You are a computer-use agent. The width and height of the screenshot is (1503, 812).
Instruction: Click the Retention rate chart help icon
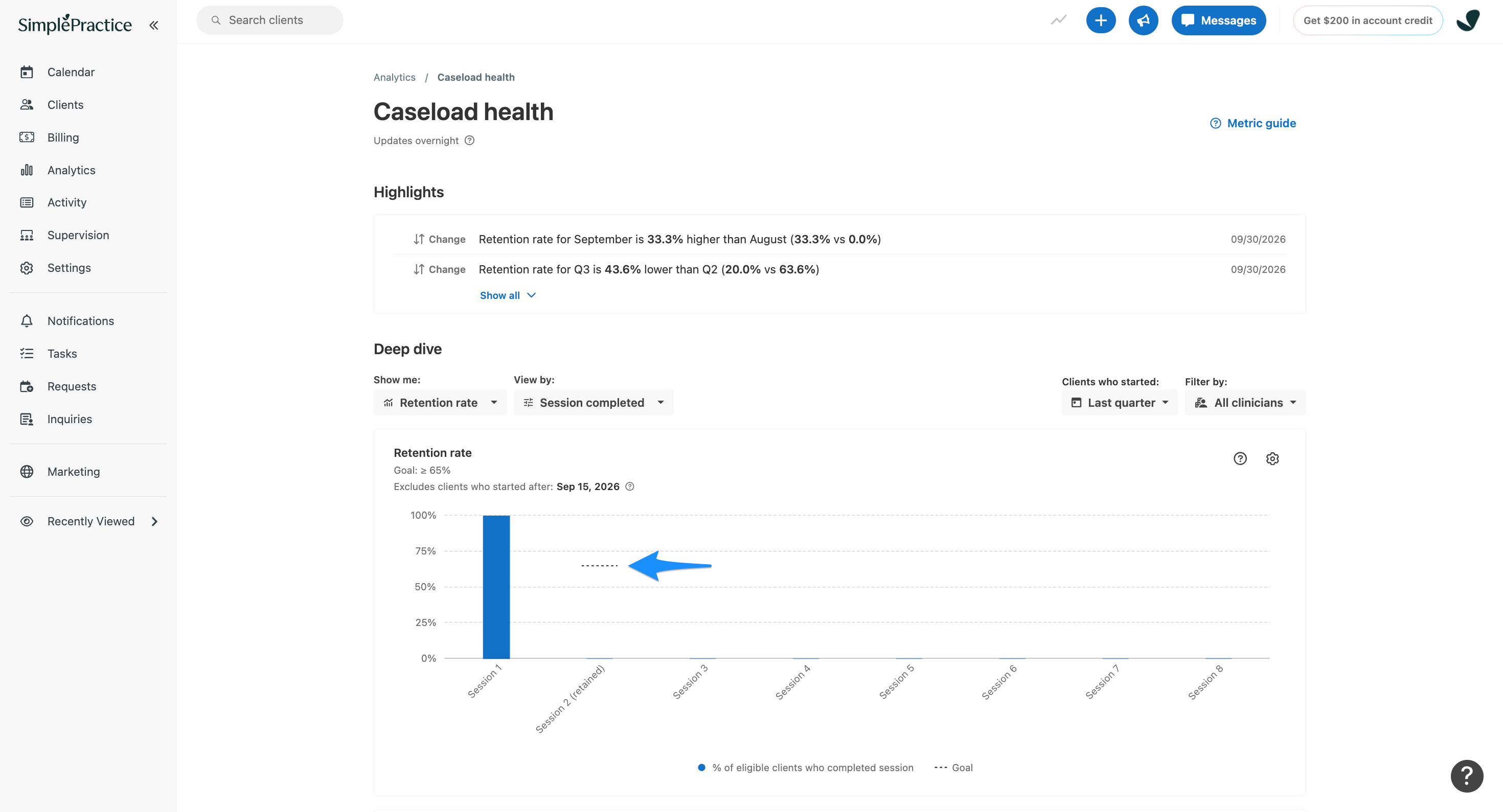click(x=1240, y=458)
